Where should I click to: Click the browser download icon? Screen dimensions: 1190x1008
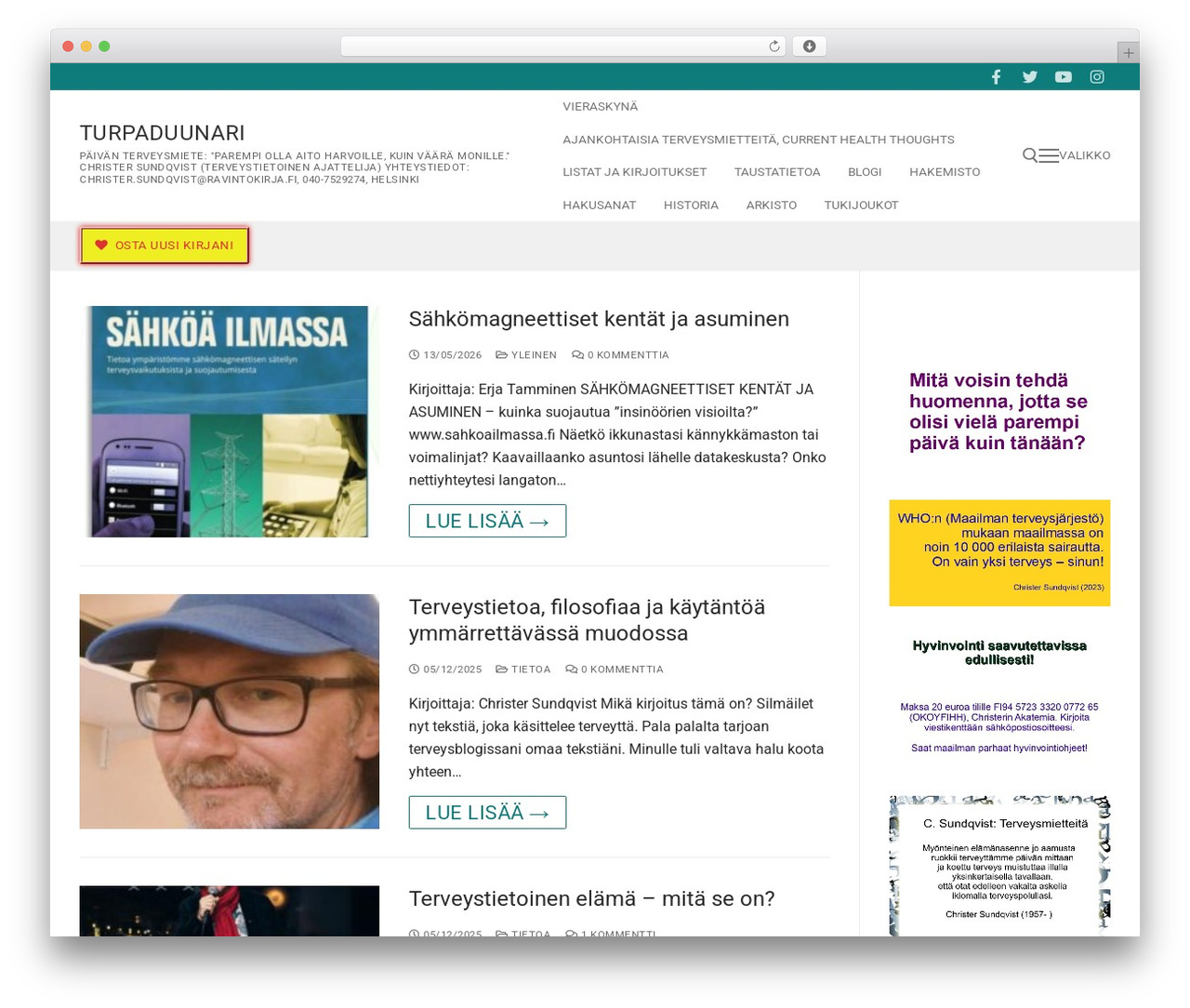(810, 46)
